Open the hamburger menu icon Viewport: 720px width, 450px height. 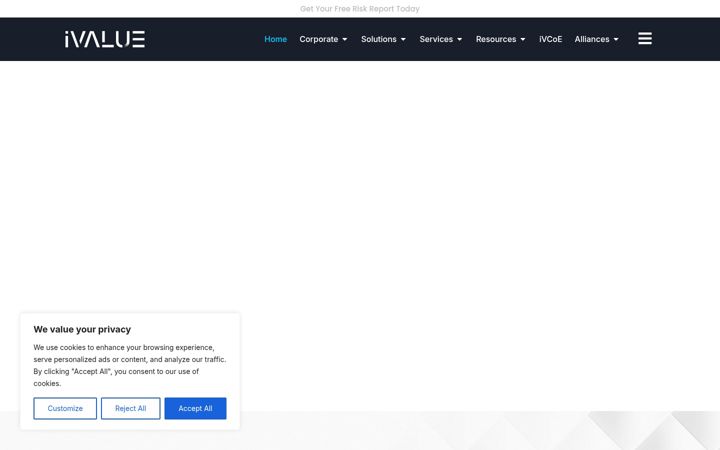[645, 39]
